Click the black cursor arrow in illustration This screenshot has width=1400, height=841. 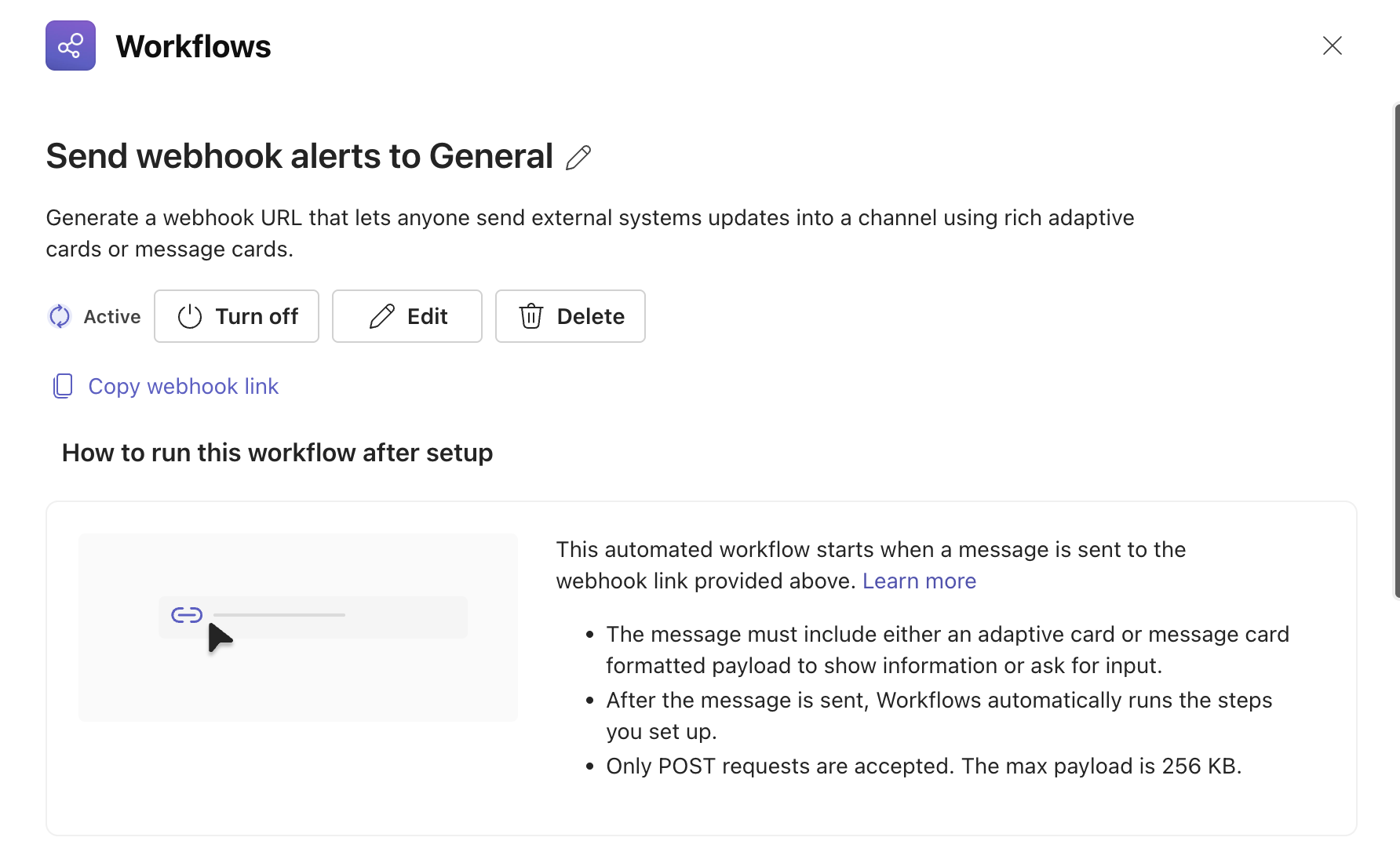tap(219, 638)
